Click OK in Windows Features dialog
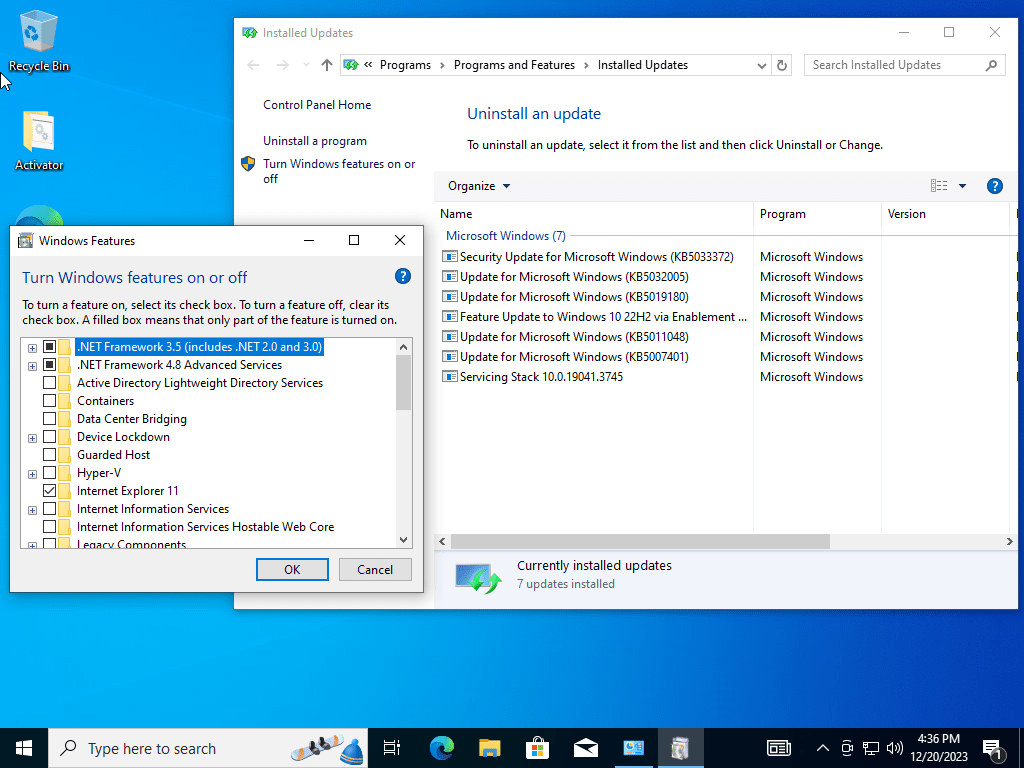 pyautogui.click(x=292, y=569)
